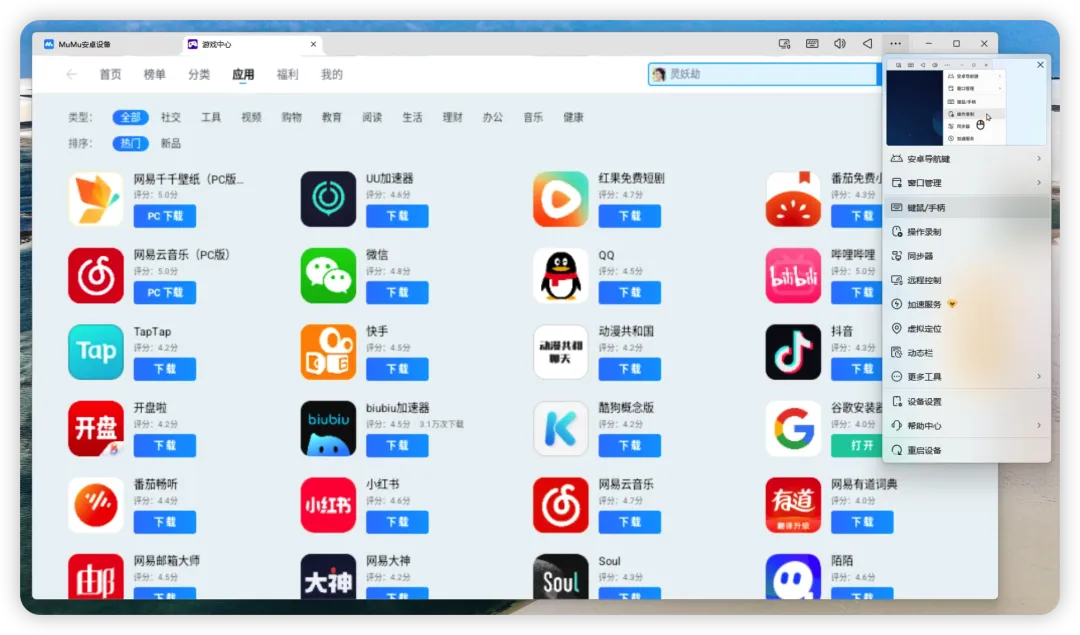
Task: Close the 游戏中心 tab
Action: [x=313, y=44]
